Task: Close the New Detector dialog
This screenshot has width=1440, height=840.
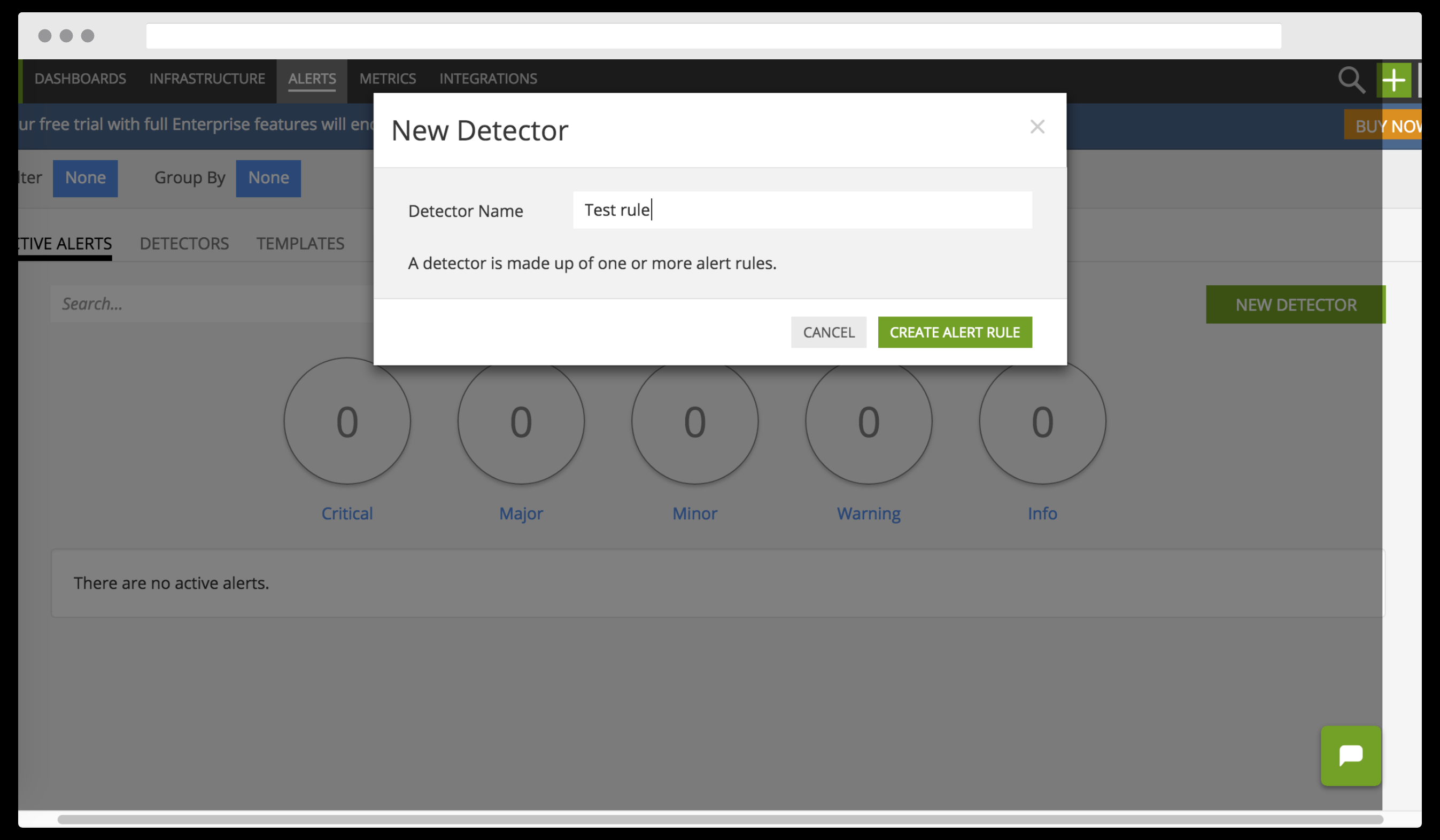Action: point(1036,126)
